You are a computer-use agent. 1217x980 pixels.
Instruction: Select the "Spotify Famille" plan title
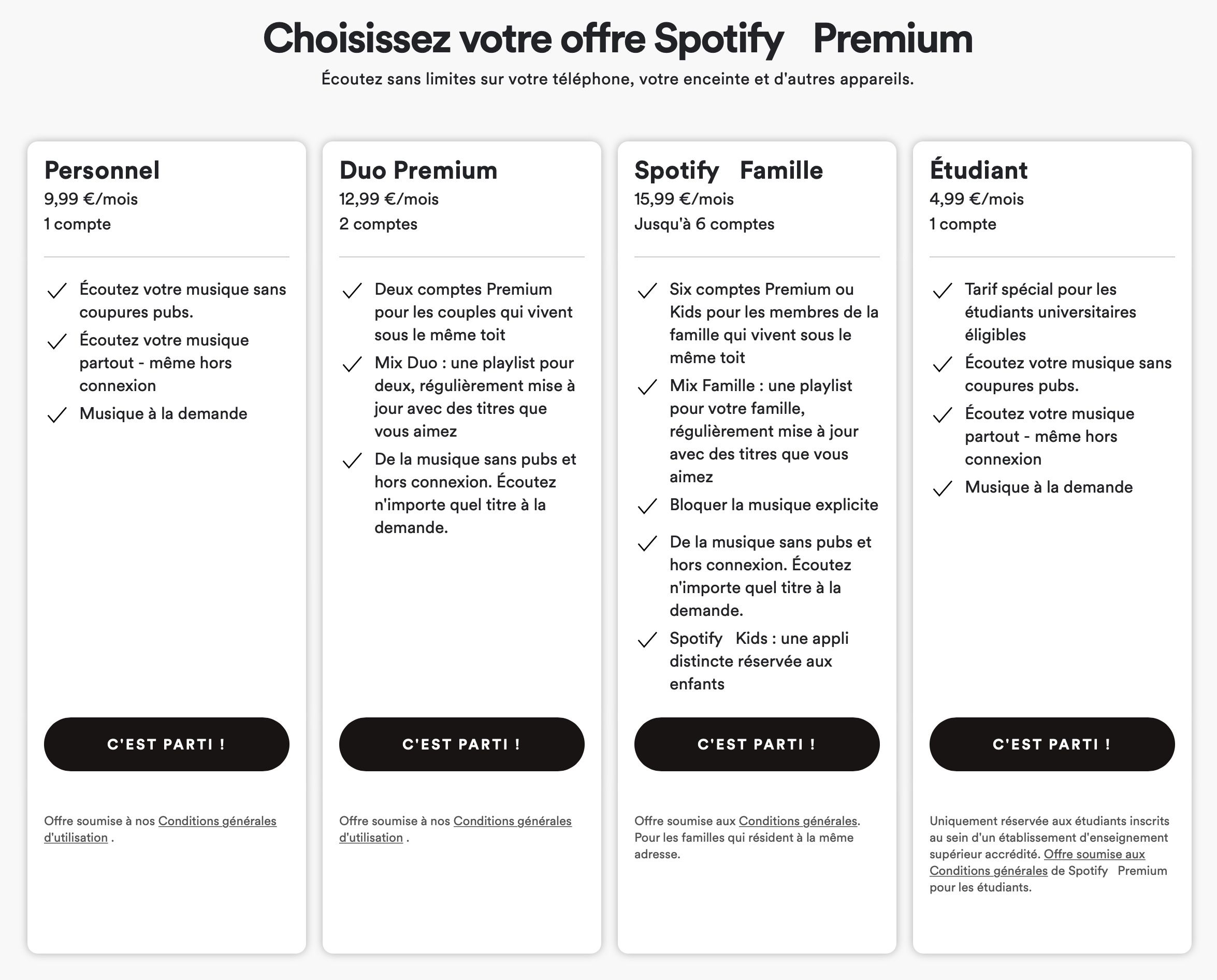728,169
